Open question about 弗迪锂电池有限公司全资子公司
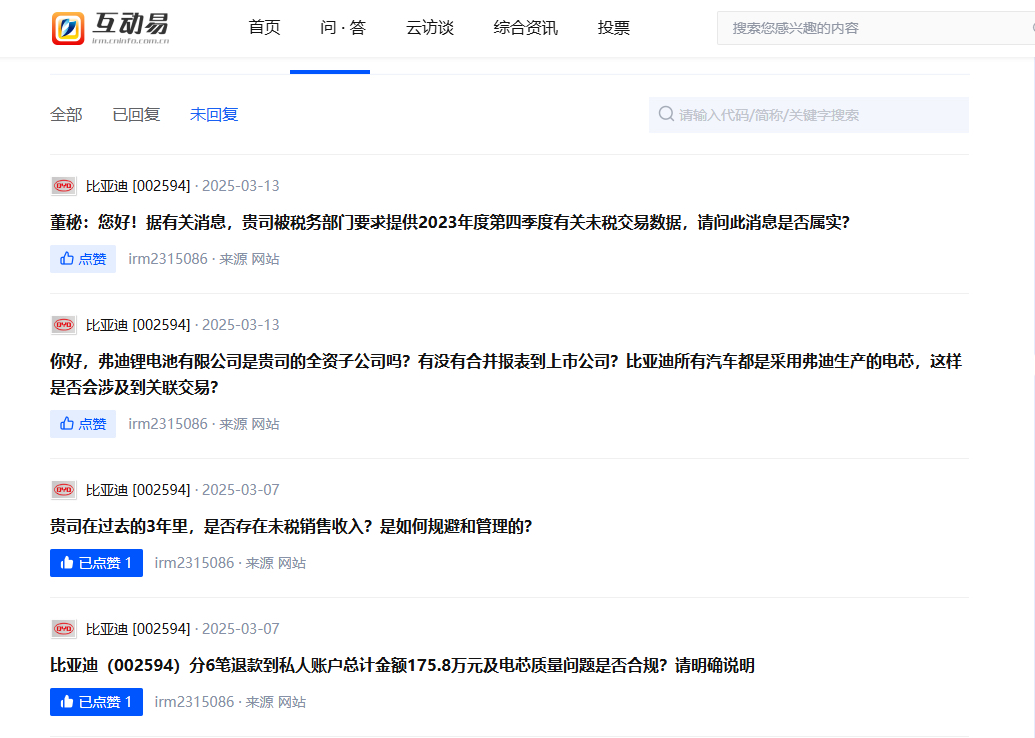 tap(506, 374)
